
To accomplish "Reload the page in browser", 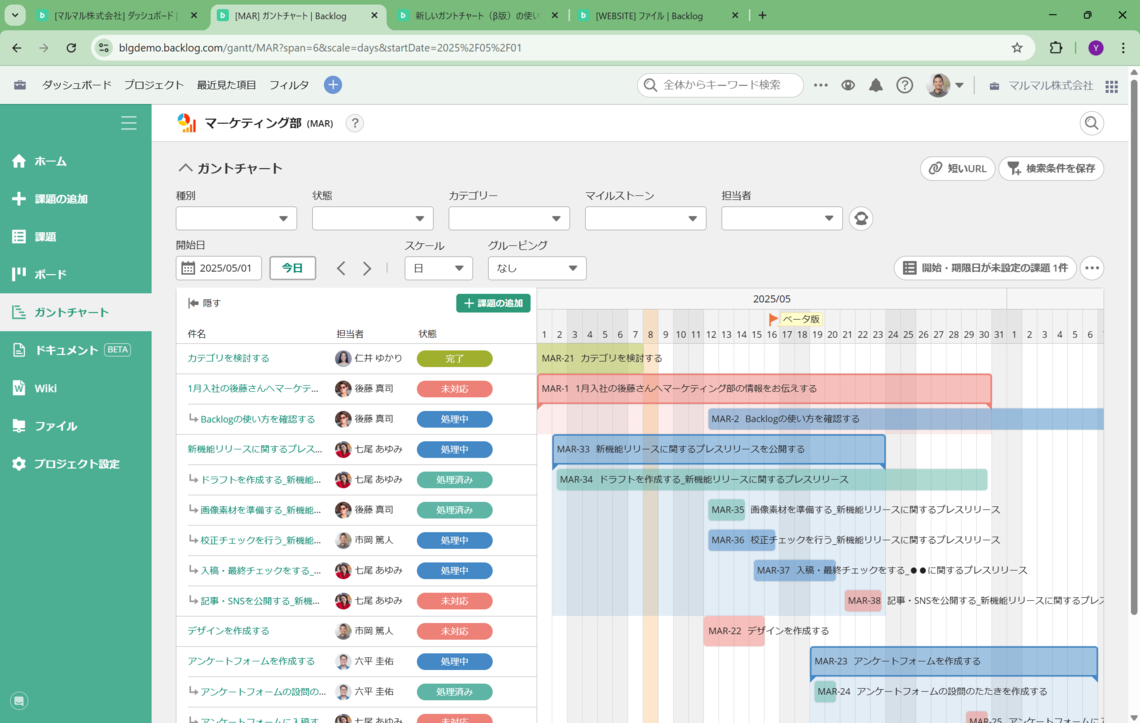I will pyautogui.click(x=71, y=48).
